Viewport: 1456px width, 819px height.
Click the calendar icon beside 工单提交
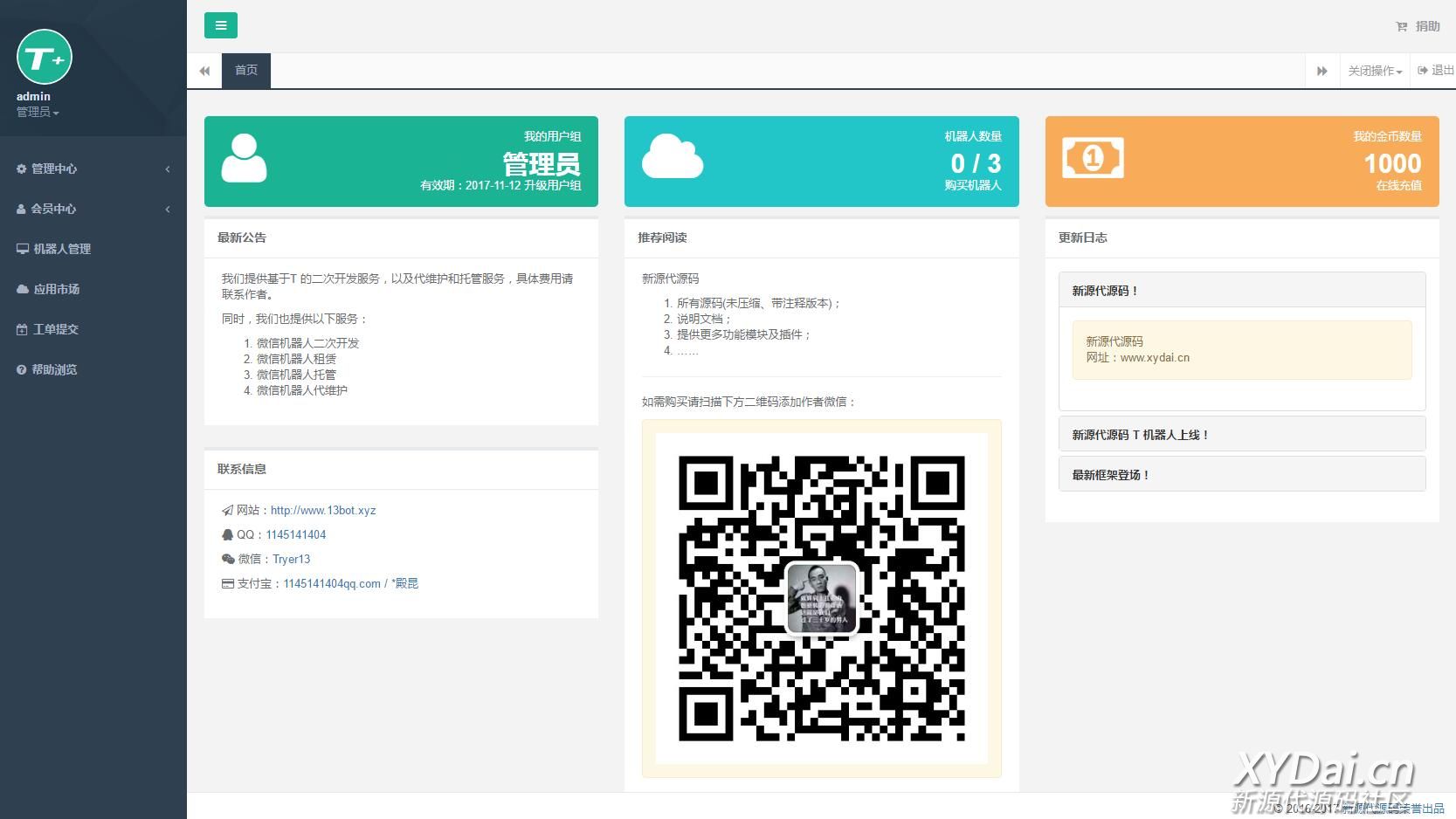[x=23, y=329]
